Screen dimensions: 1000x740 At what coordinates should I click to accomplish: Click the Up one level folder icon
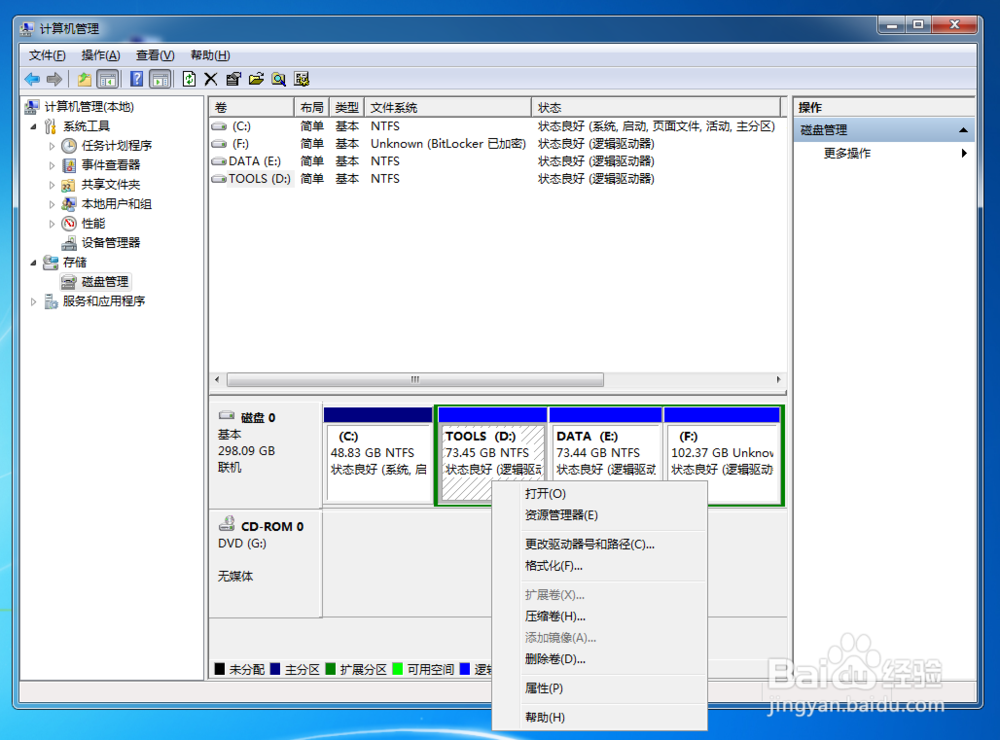coord(84,79)
